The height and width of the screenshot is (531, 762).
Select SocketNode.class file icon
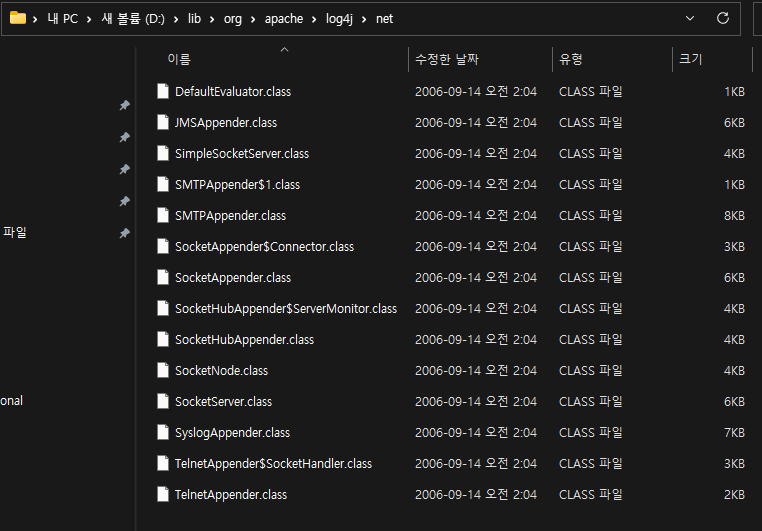(163, 370)
